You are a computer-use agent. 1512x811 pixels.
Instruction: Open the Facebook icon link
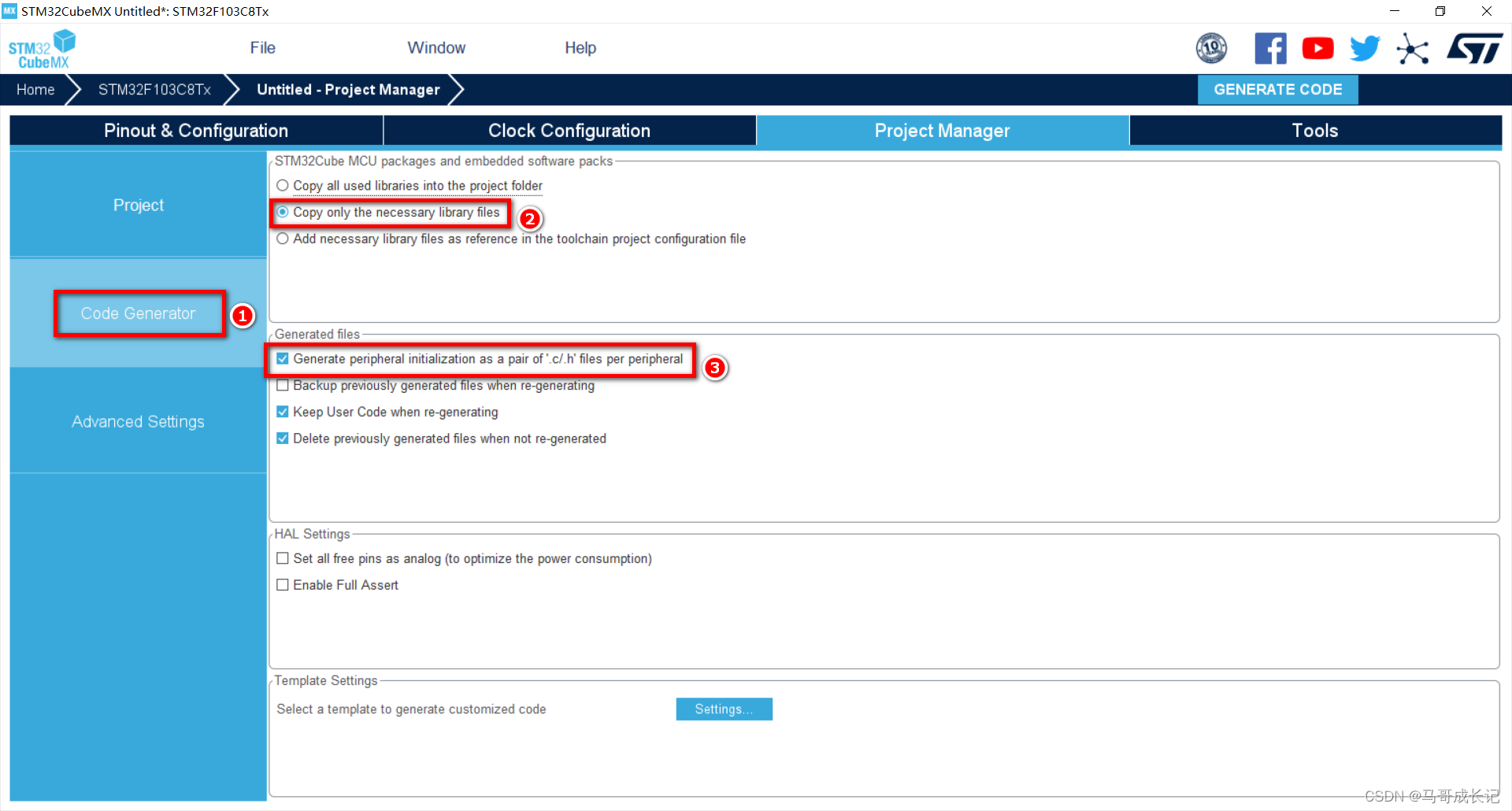(1270, 48)
